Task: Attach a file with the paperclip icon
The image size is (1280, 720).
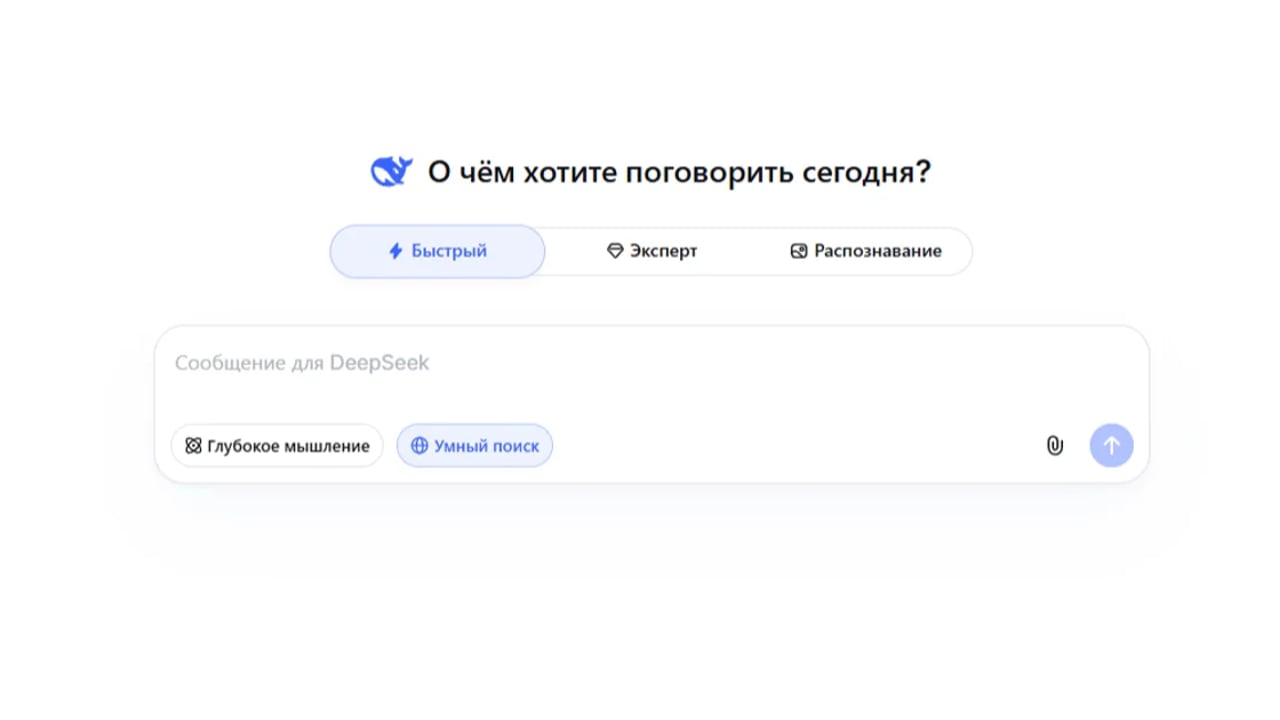Action: [x=1054, y=446]
